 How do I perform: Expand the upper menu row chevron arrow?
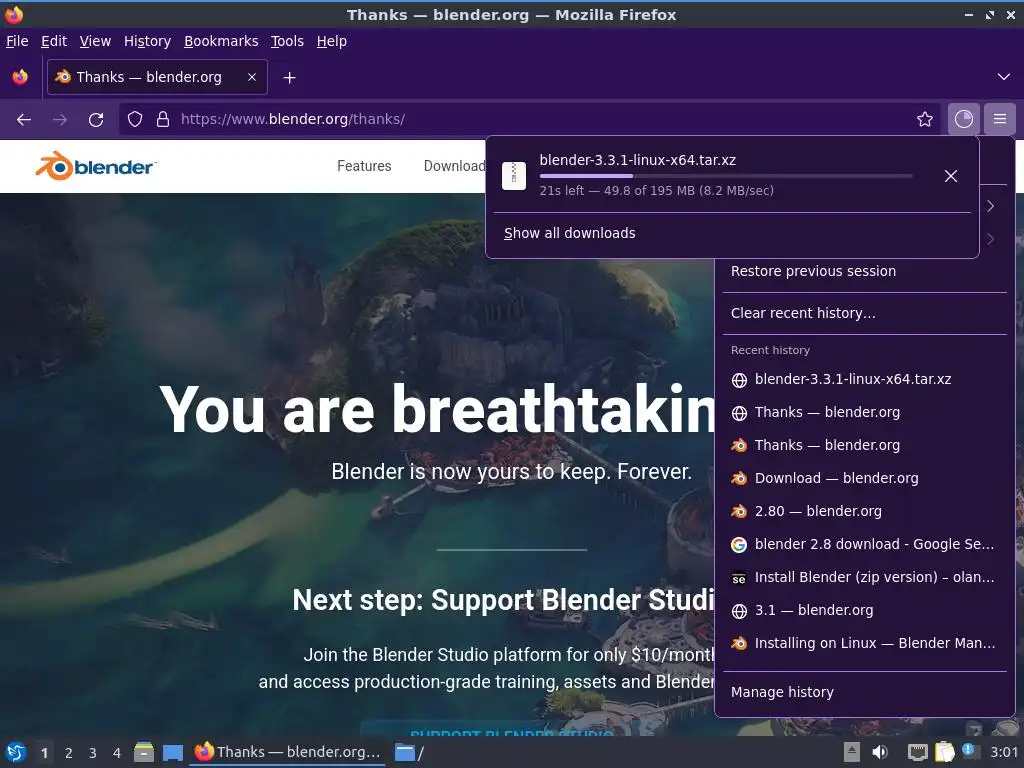[x=991, y=206]
